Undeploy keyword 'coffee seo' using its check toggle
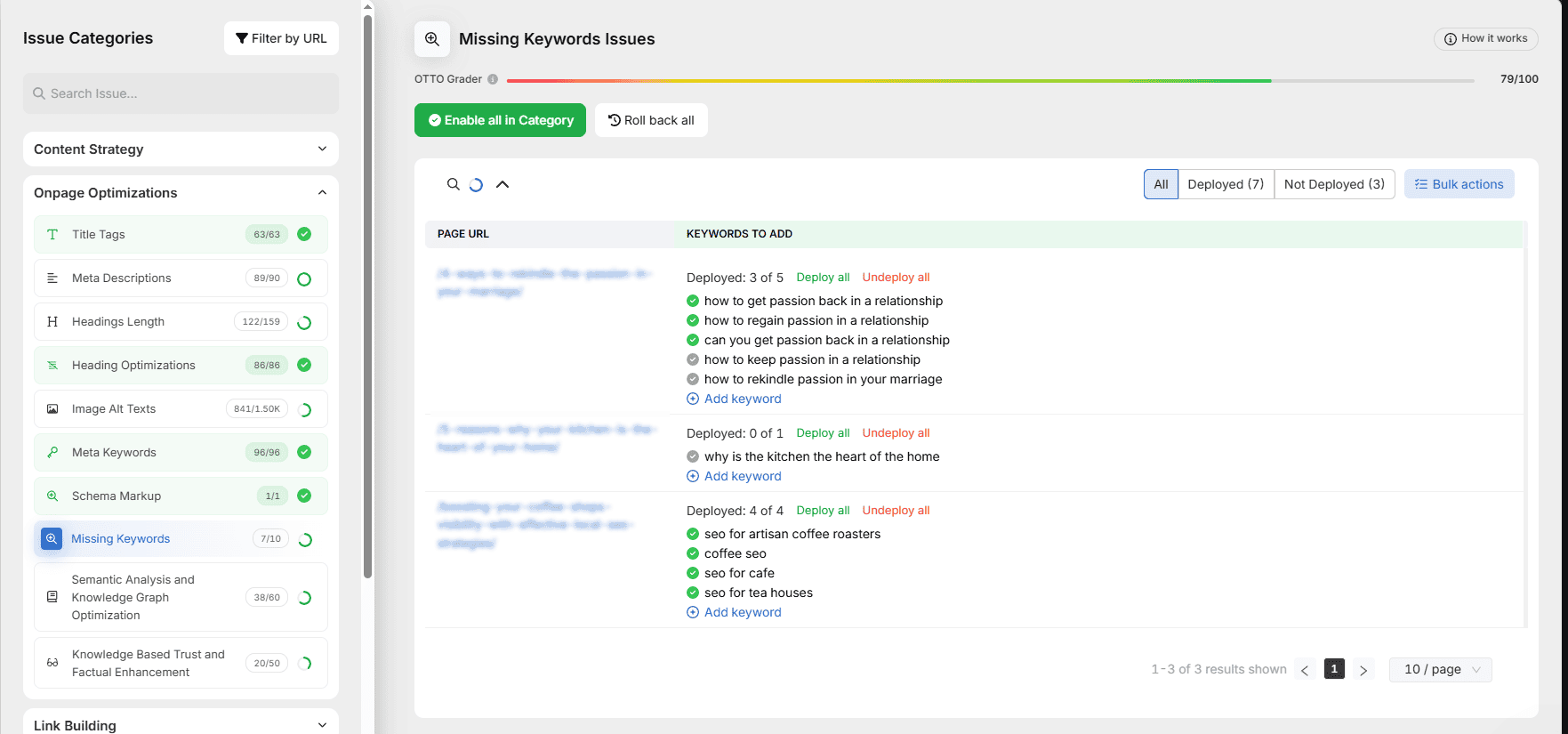The image size is (1568, 734). 693,553
